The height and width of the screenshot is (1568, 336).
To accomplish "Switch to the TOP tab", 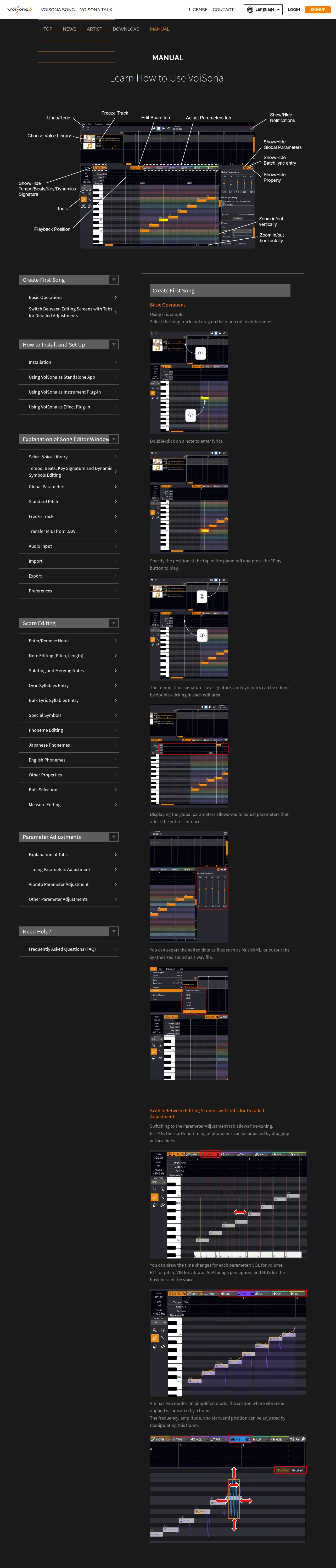I will 48,29.
